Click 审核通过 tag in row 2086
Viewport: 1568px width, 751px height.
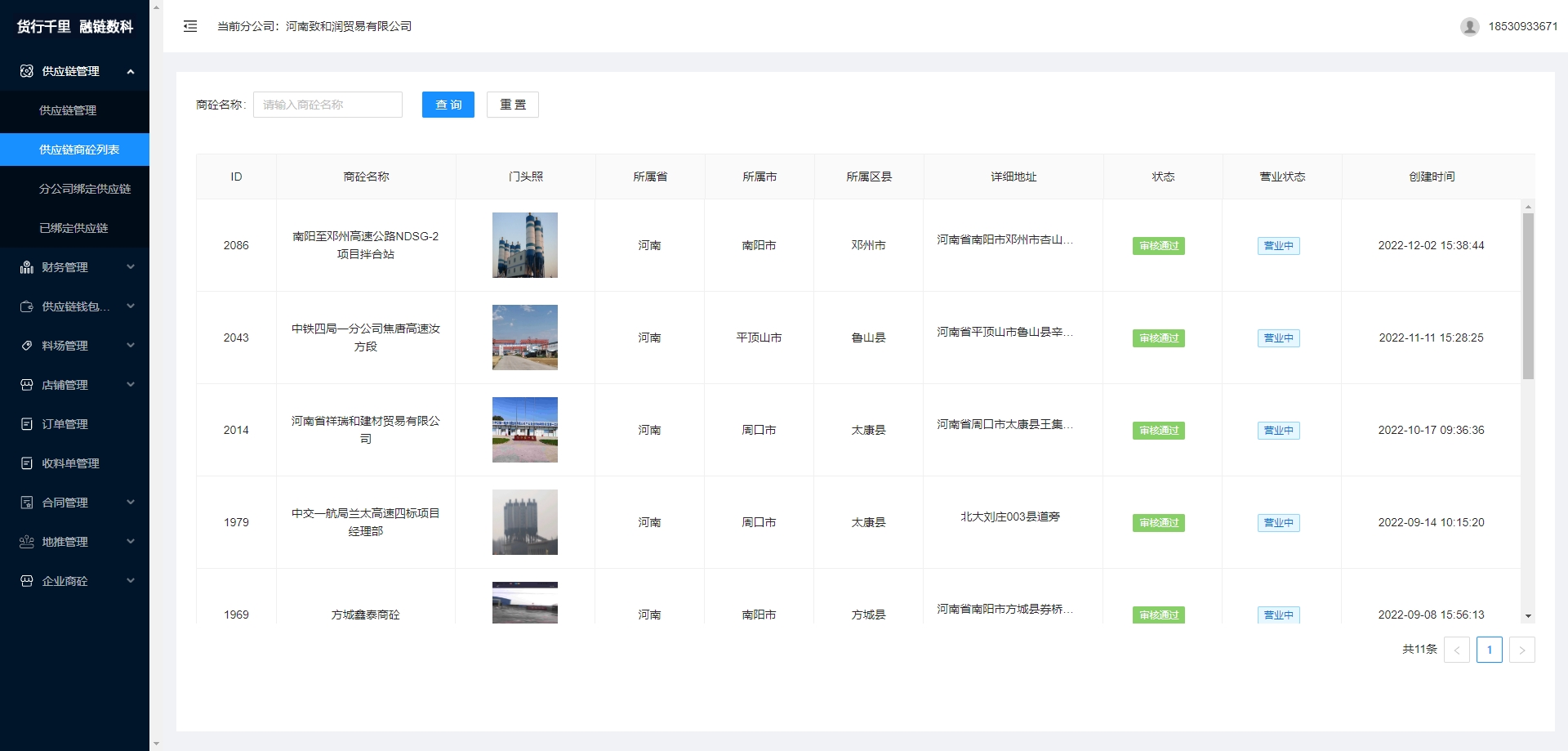point(1159,246)
